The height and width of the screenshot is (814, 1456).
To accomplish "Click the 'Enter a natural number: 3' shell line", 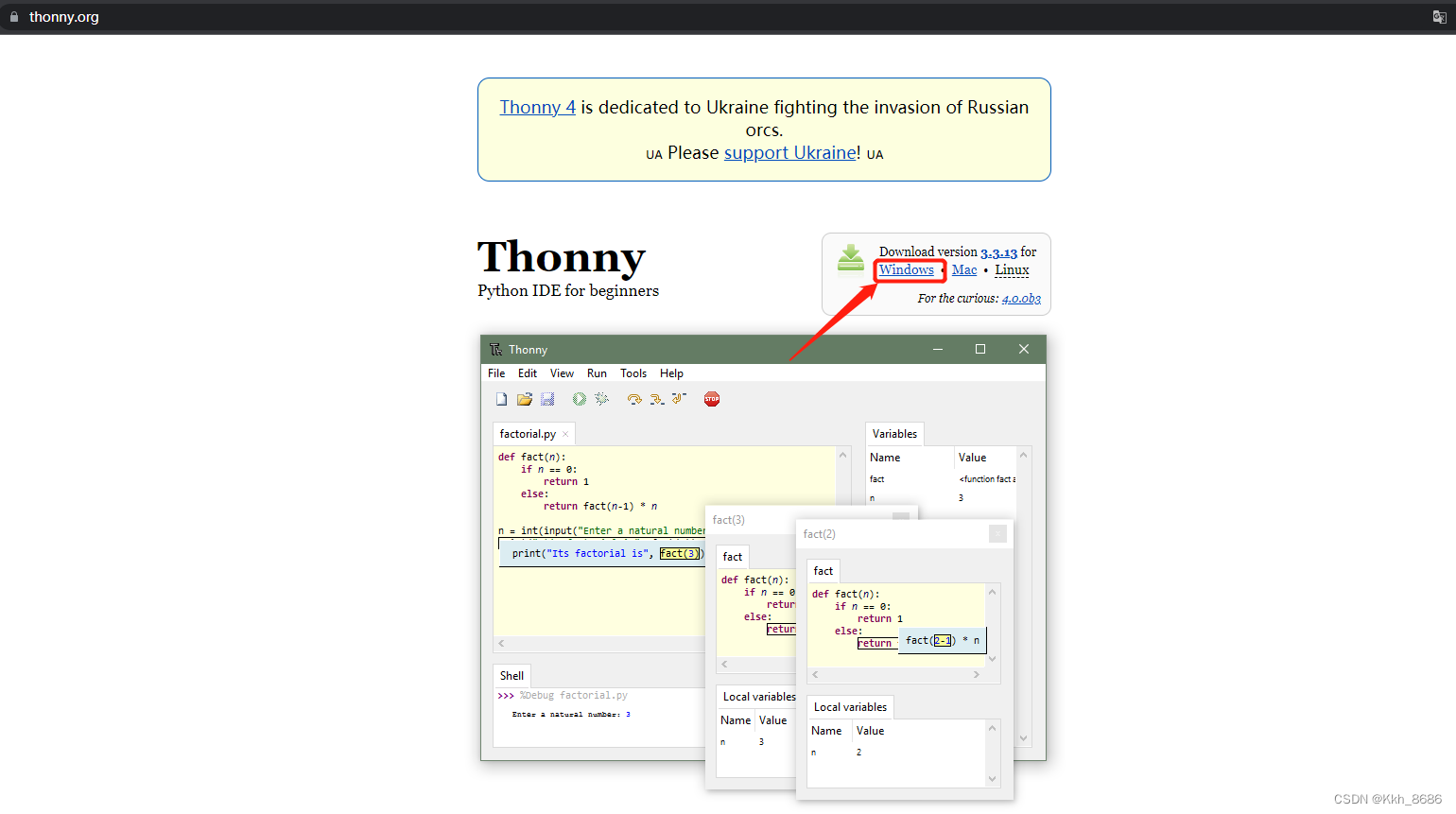I will click(x=571, y=715).
